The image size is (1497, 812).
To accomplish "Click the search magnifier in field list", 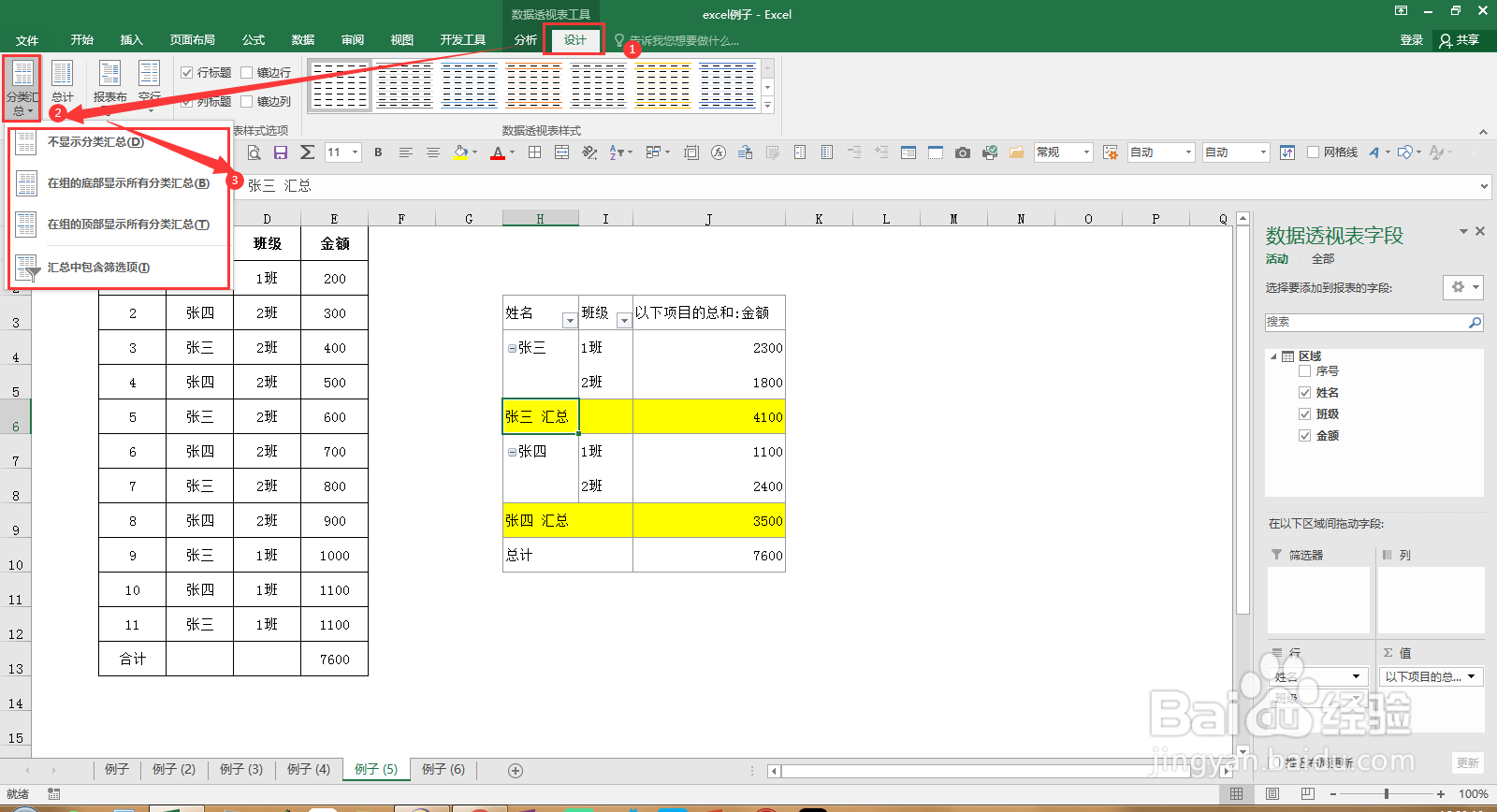I will [1475, 322].
